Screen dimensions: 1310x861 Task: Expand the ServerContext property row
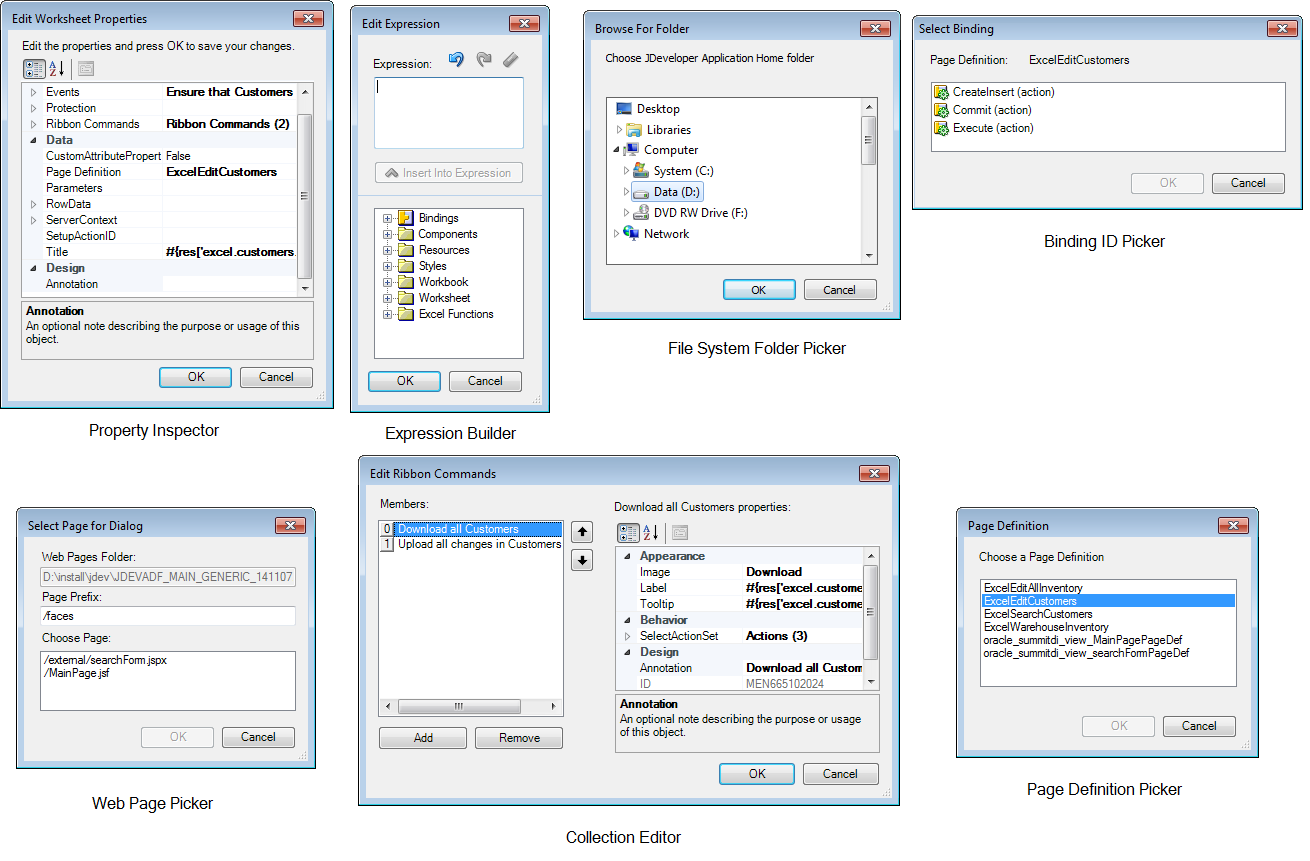[33, 220]
